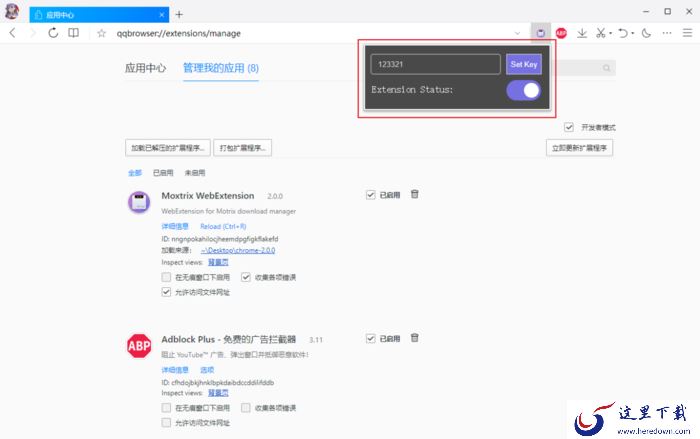
Task: Click the load unpacked extension button
Action: point(168,148)
